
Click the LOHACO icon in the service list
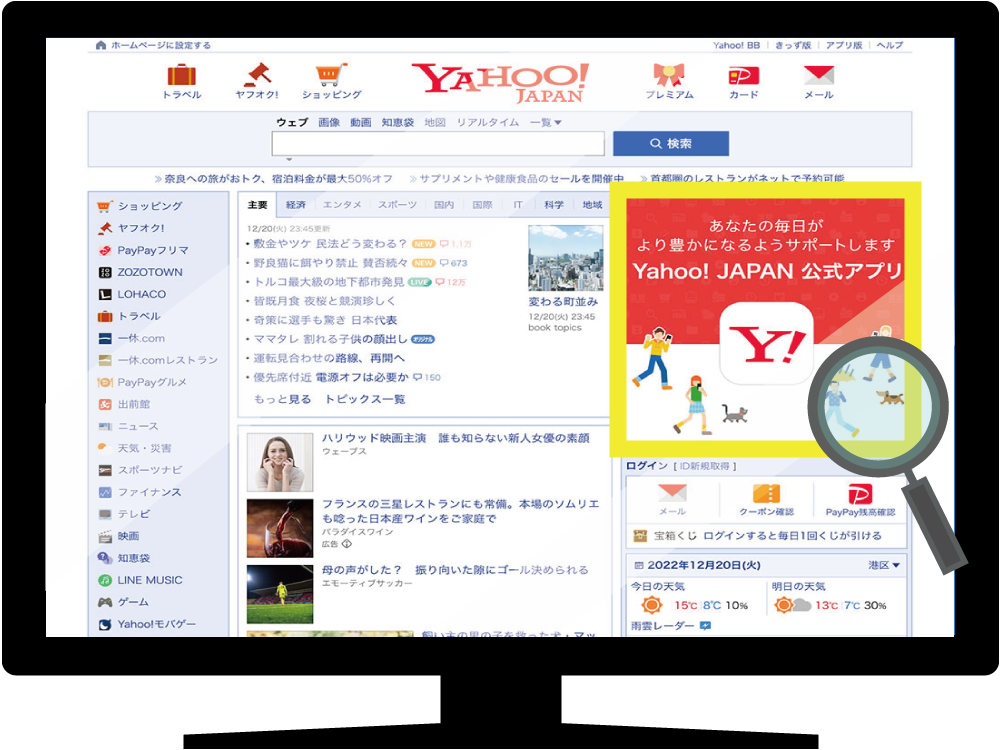pyautogui.click(x=105, y=295)
